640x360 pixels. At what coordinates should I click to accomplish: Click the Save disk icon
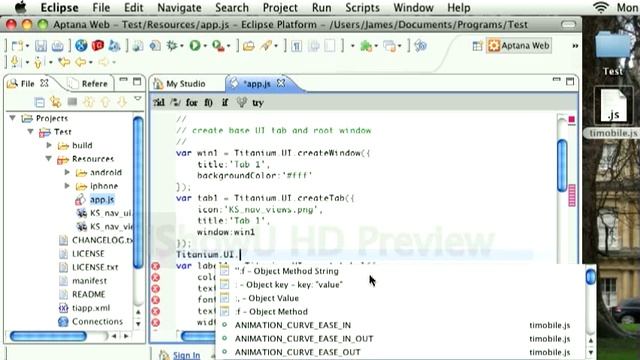coord(41,46)
